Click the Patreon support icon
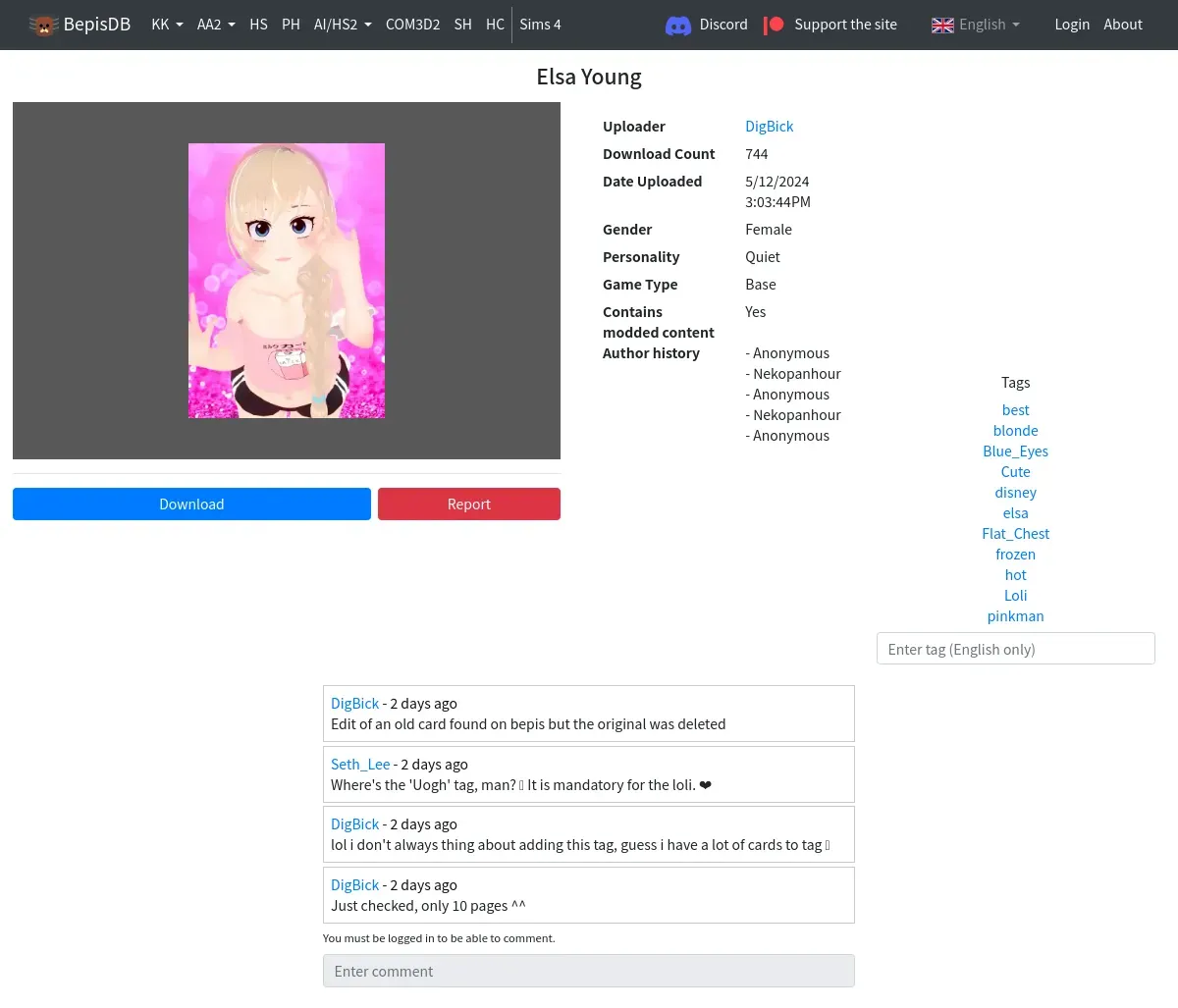 point(775,25)
